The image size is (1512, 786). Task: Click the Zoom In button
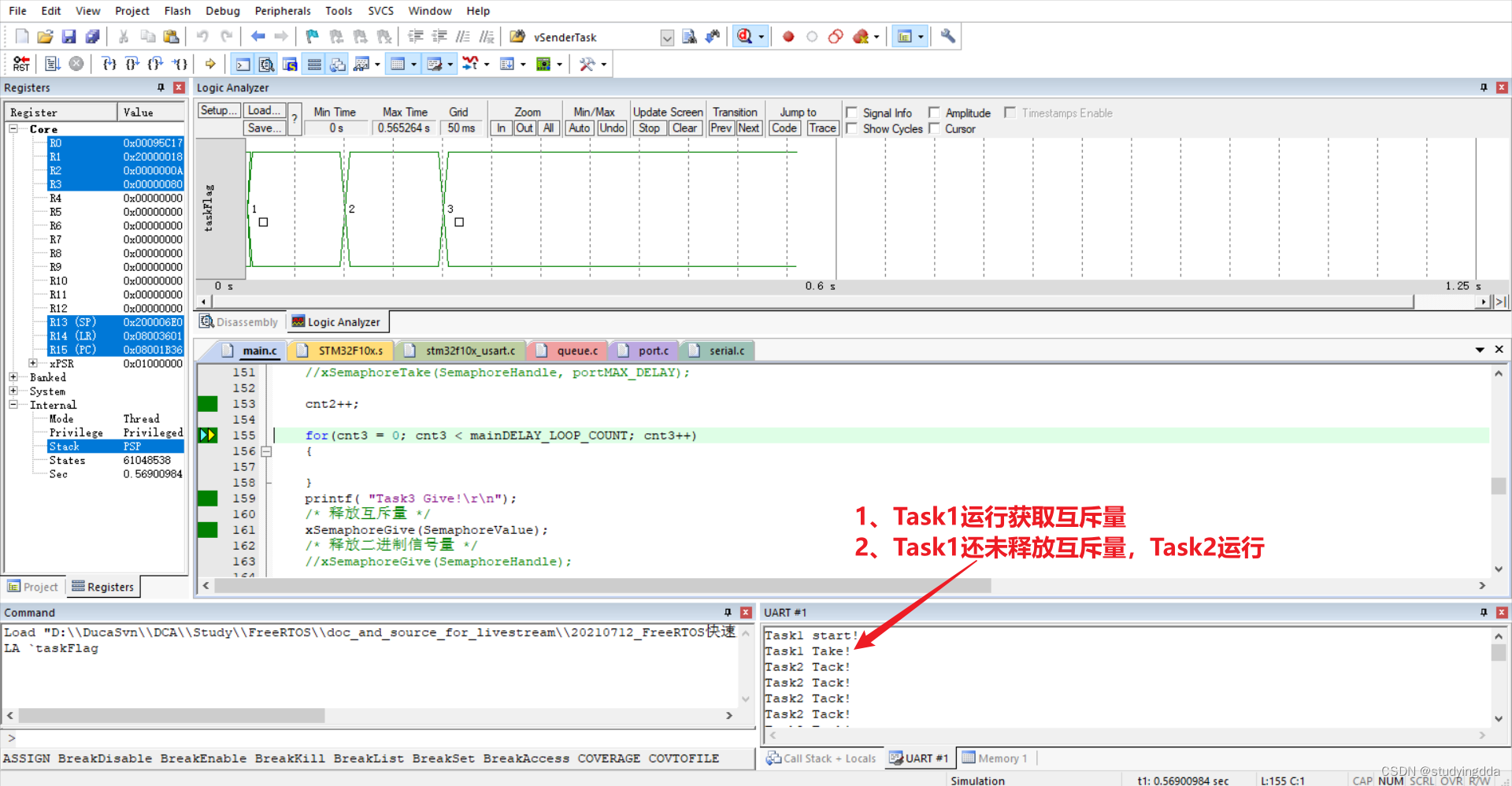tap(501, 128)
